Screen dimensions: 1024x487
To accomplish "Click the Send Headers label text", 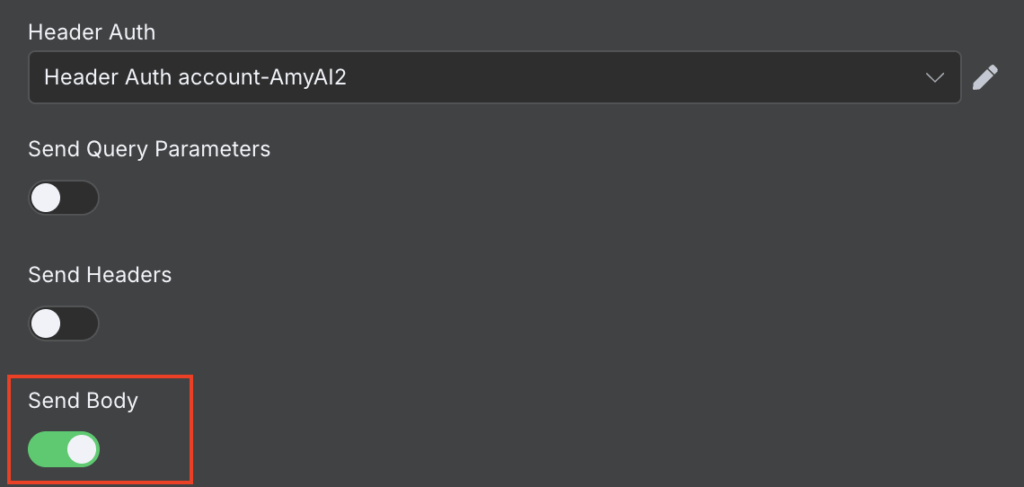I will [x=100, y=275].
